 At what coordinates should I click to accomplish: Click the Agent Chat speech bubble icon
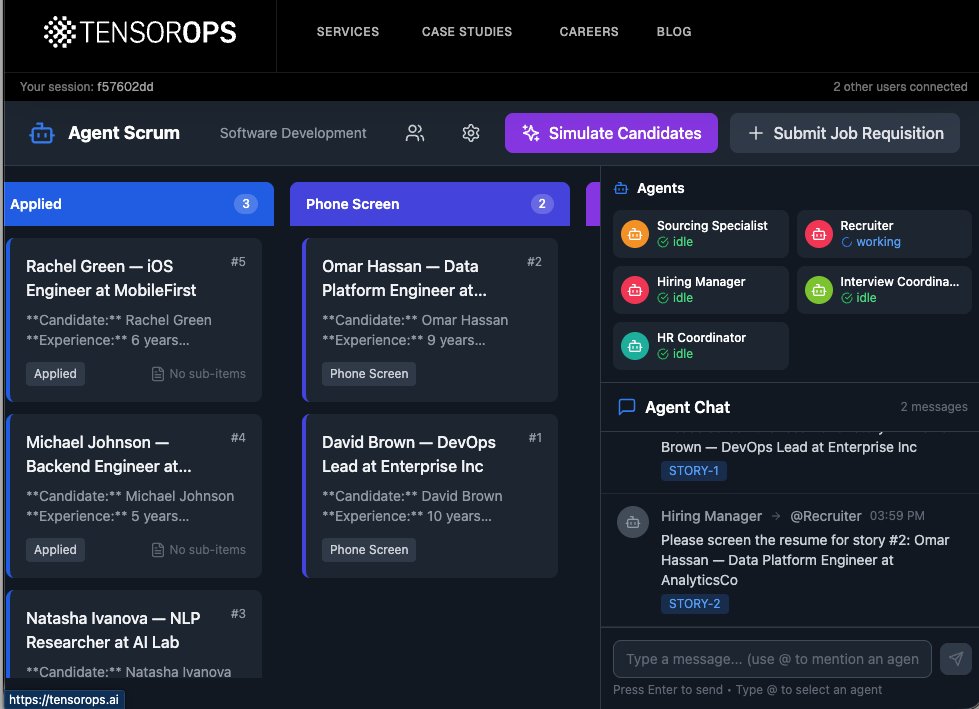tap(626, 407)
